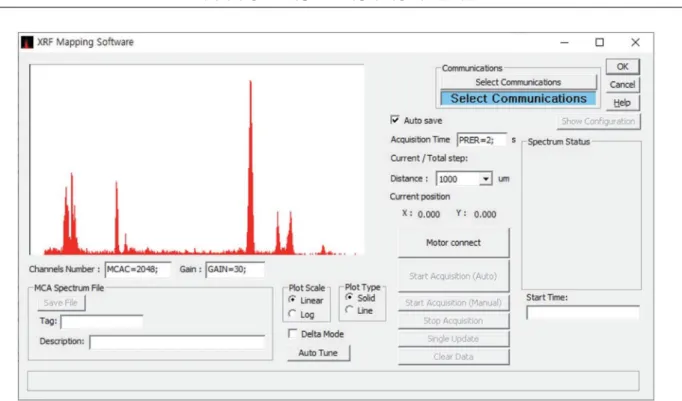This screenshot has height=401, width=682.
Task: Choose Solid plot type
Action: coord(349,297)
